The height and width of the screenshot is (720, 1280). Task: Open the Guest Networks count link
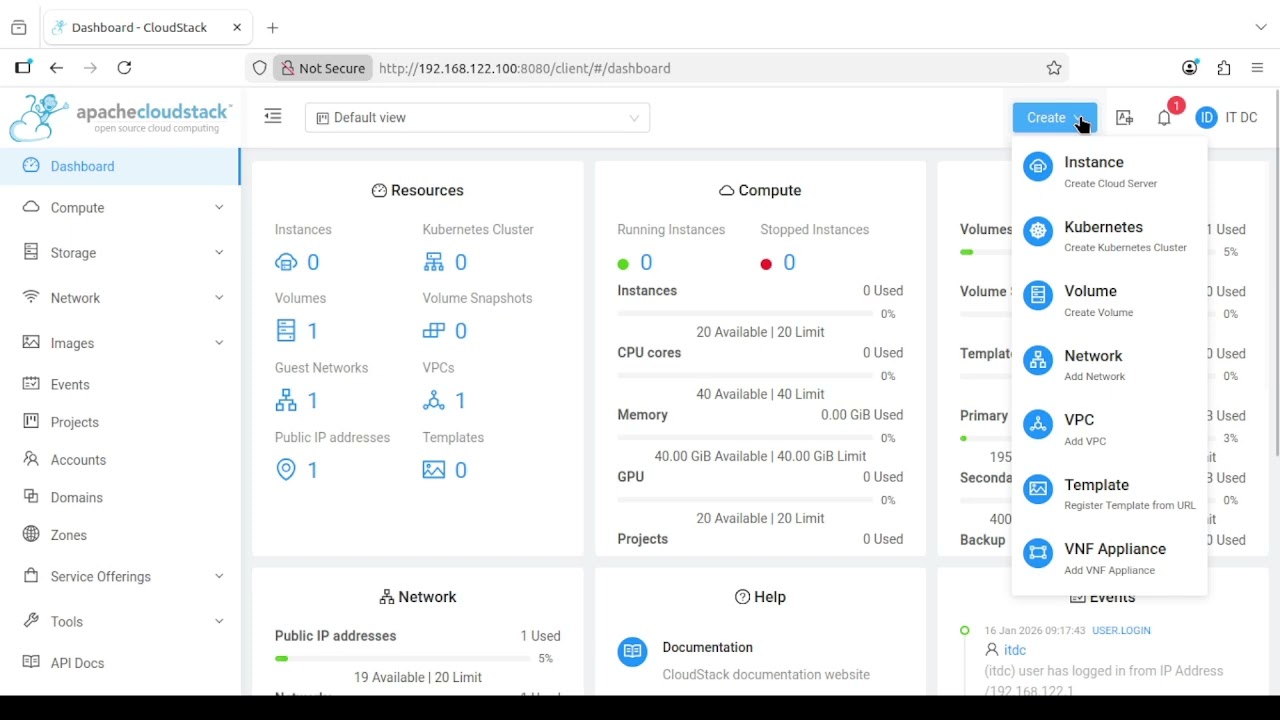pos(297,401)
